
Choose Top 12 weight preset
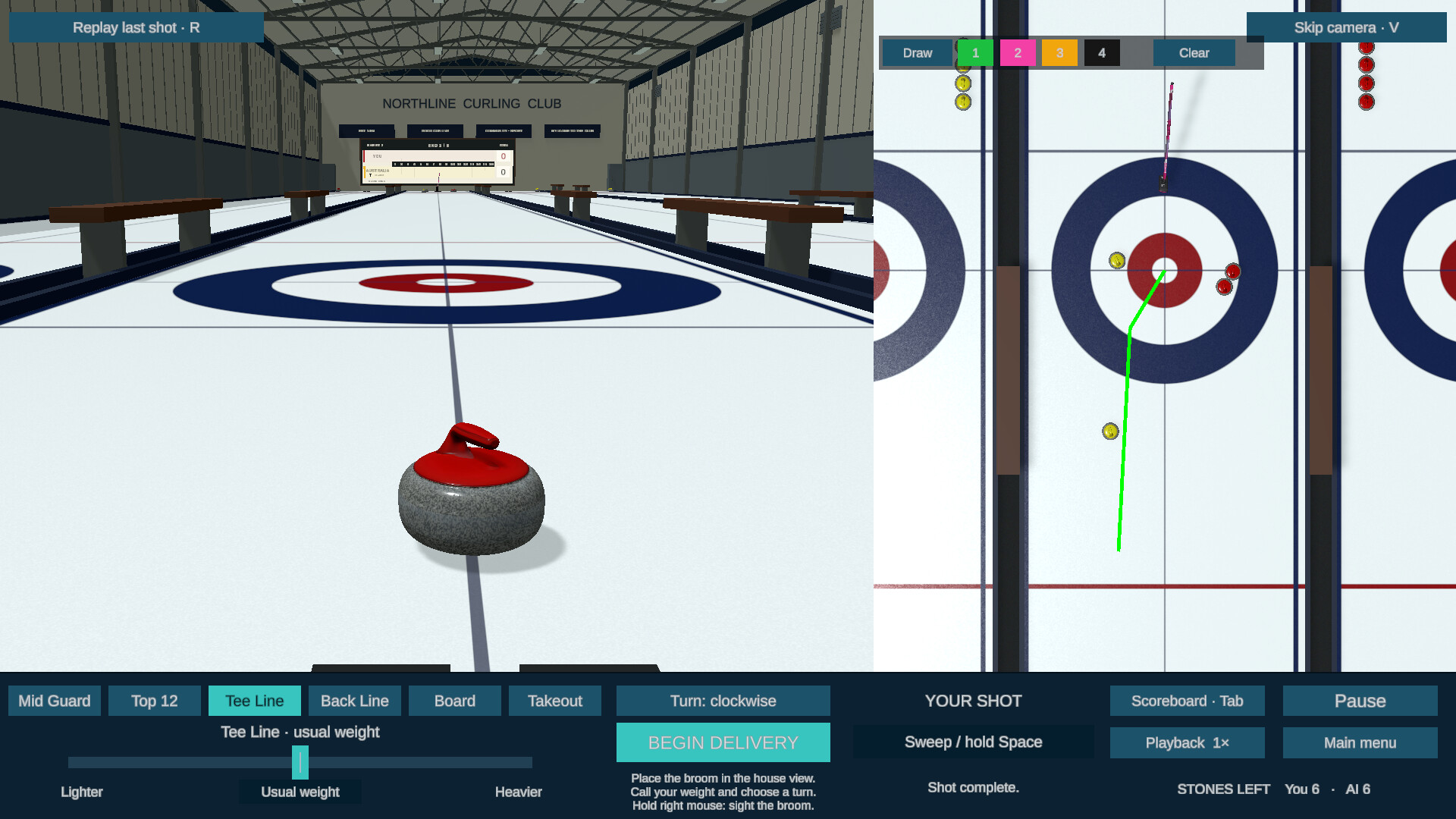pos(155,701)
